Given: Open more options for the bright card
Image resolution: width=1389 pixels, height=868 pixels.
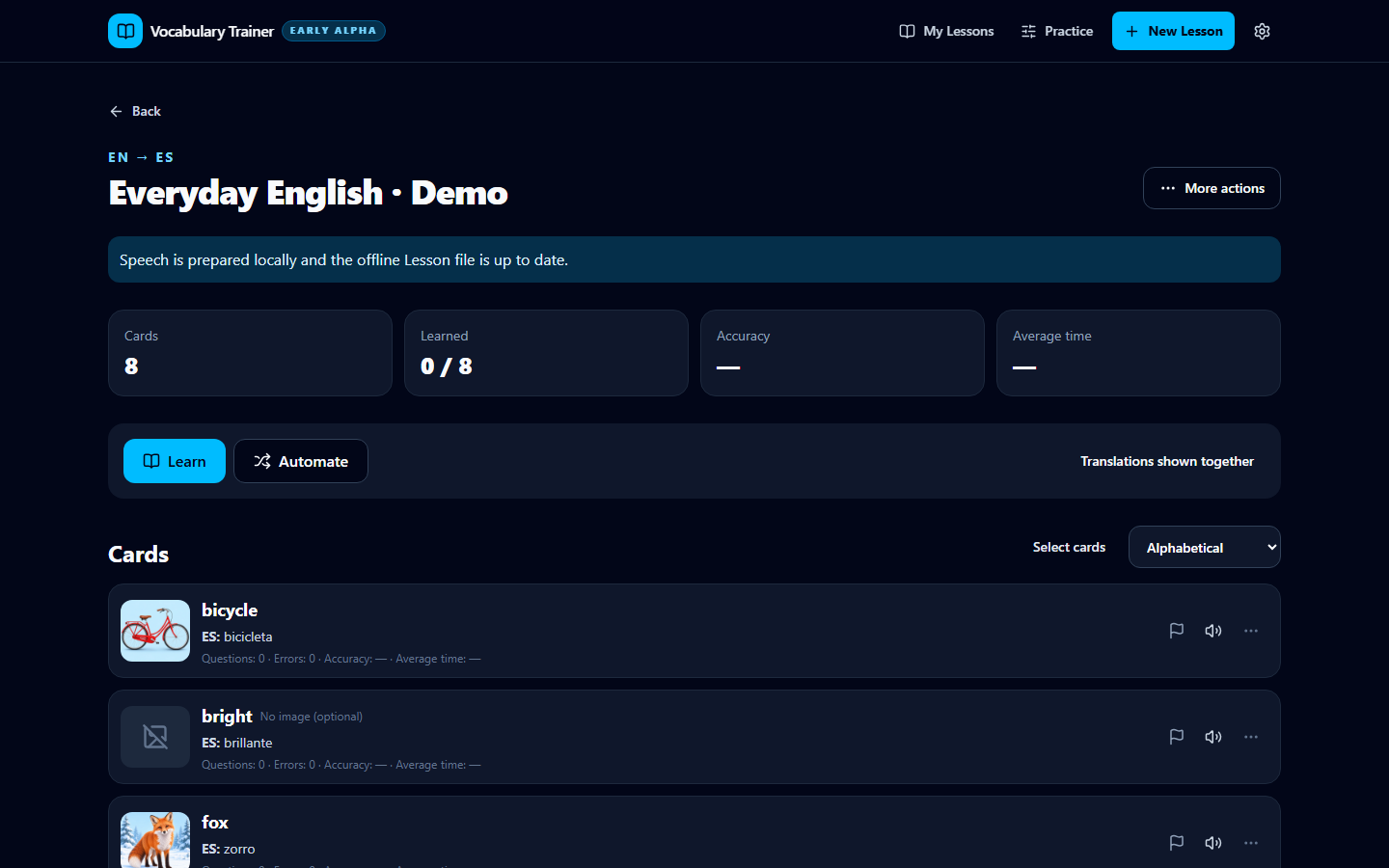Looking at the screenshot, I should 1251,737.
